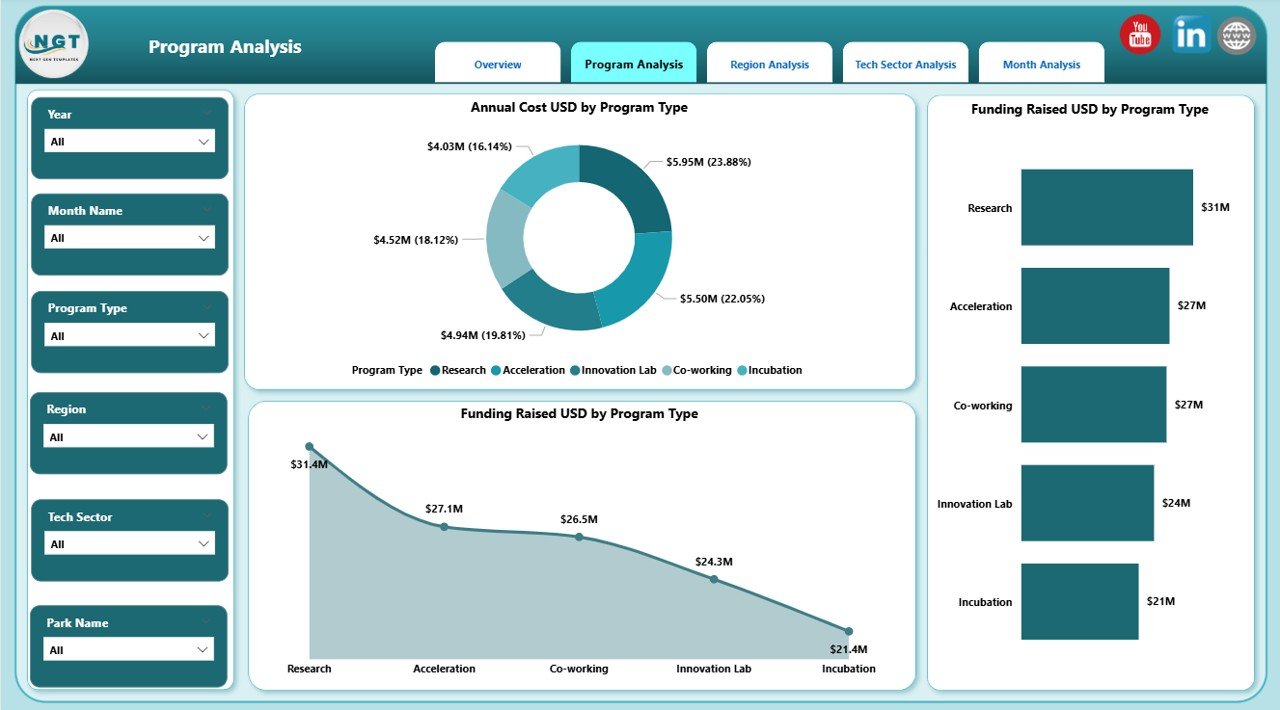The height and width of the screenshot is (710, 1280).
Task: Click the Acceleration legend marker
Action: click(496, 371)
